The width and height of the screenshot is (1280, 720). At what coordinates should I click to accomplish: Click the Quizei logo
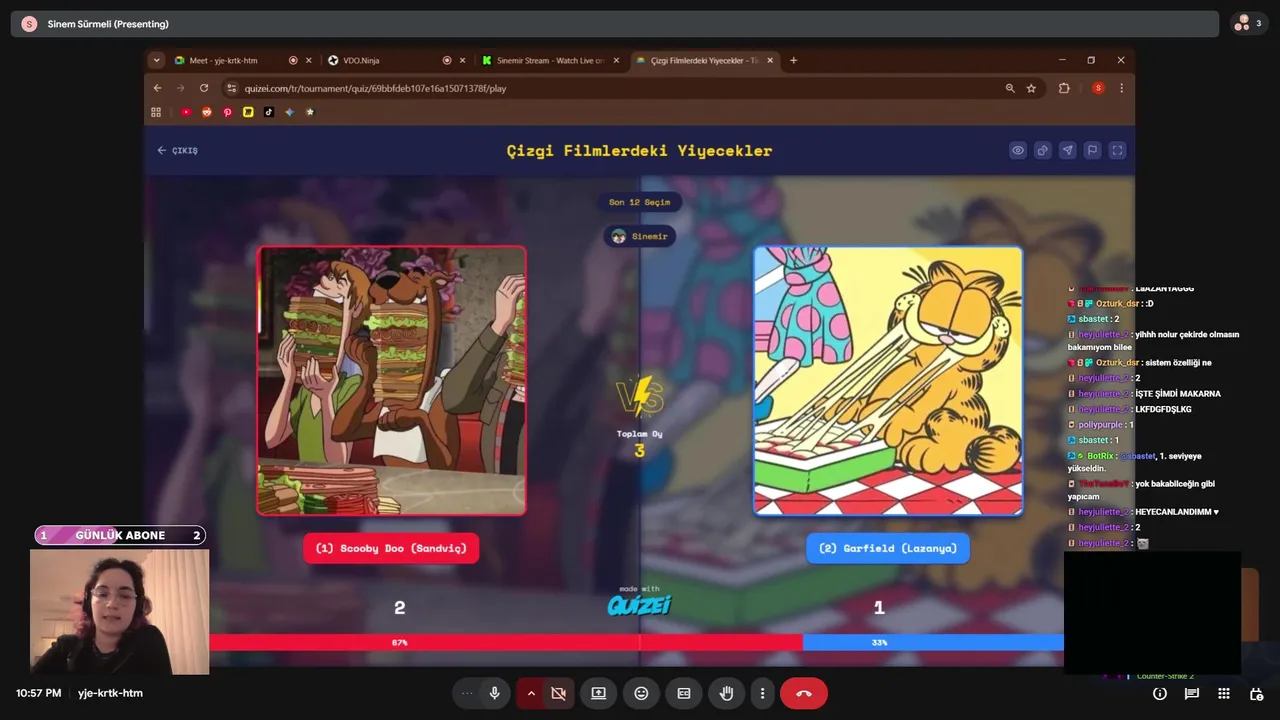tap(640, 603)
